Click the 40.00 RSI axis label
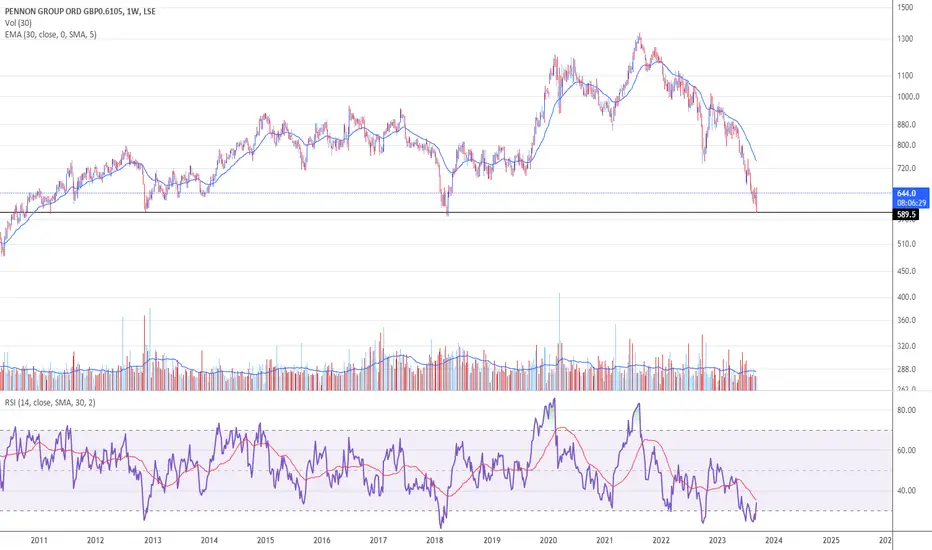The height and width of the screenshot is (550, 932). click(x=906, y=491)
